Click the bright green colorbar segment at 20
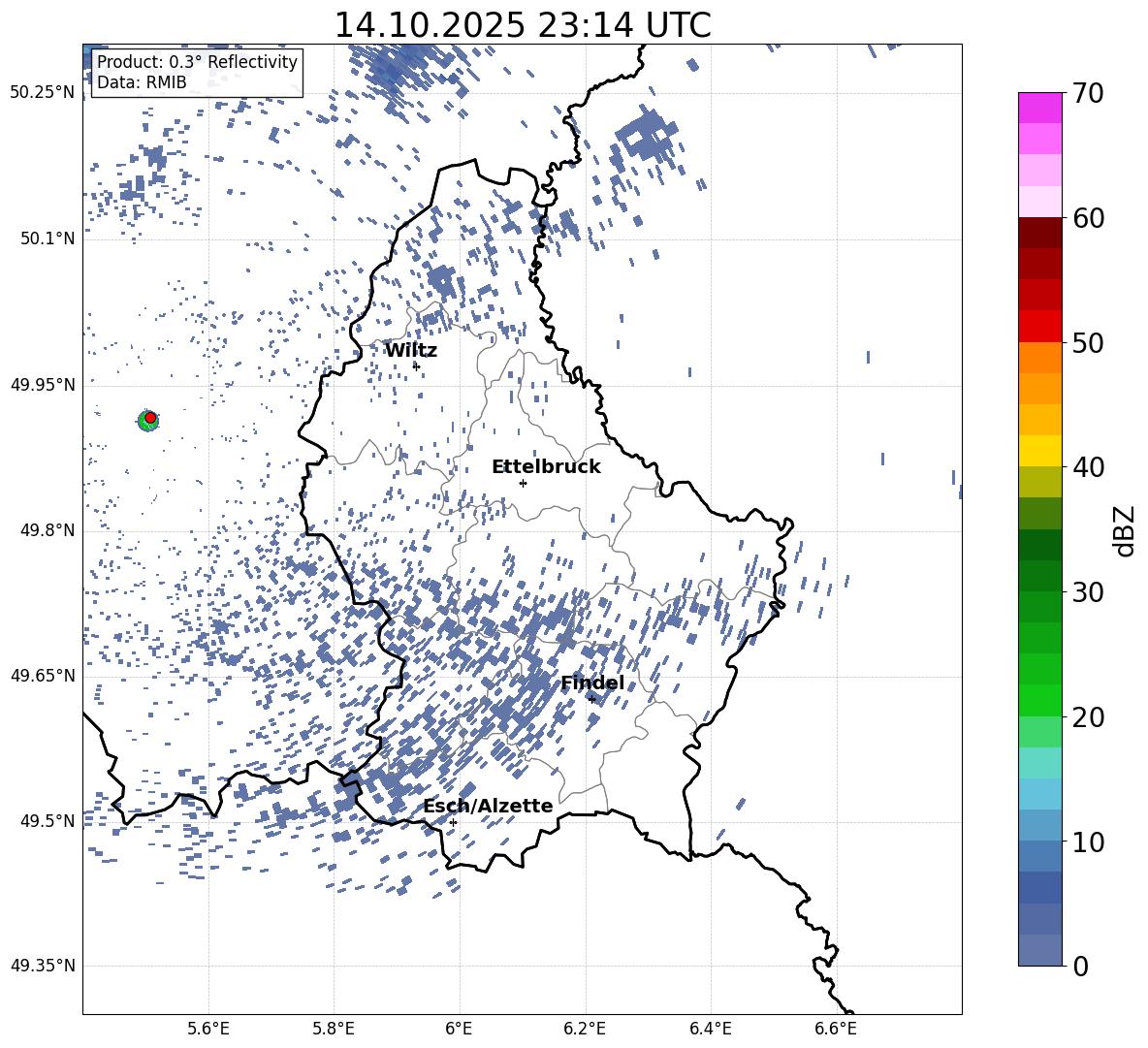 [x=1039, y=700]
